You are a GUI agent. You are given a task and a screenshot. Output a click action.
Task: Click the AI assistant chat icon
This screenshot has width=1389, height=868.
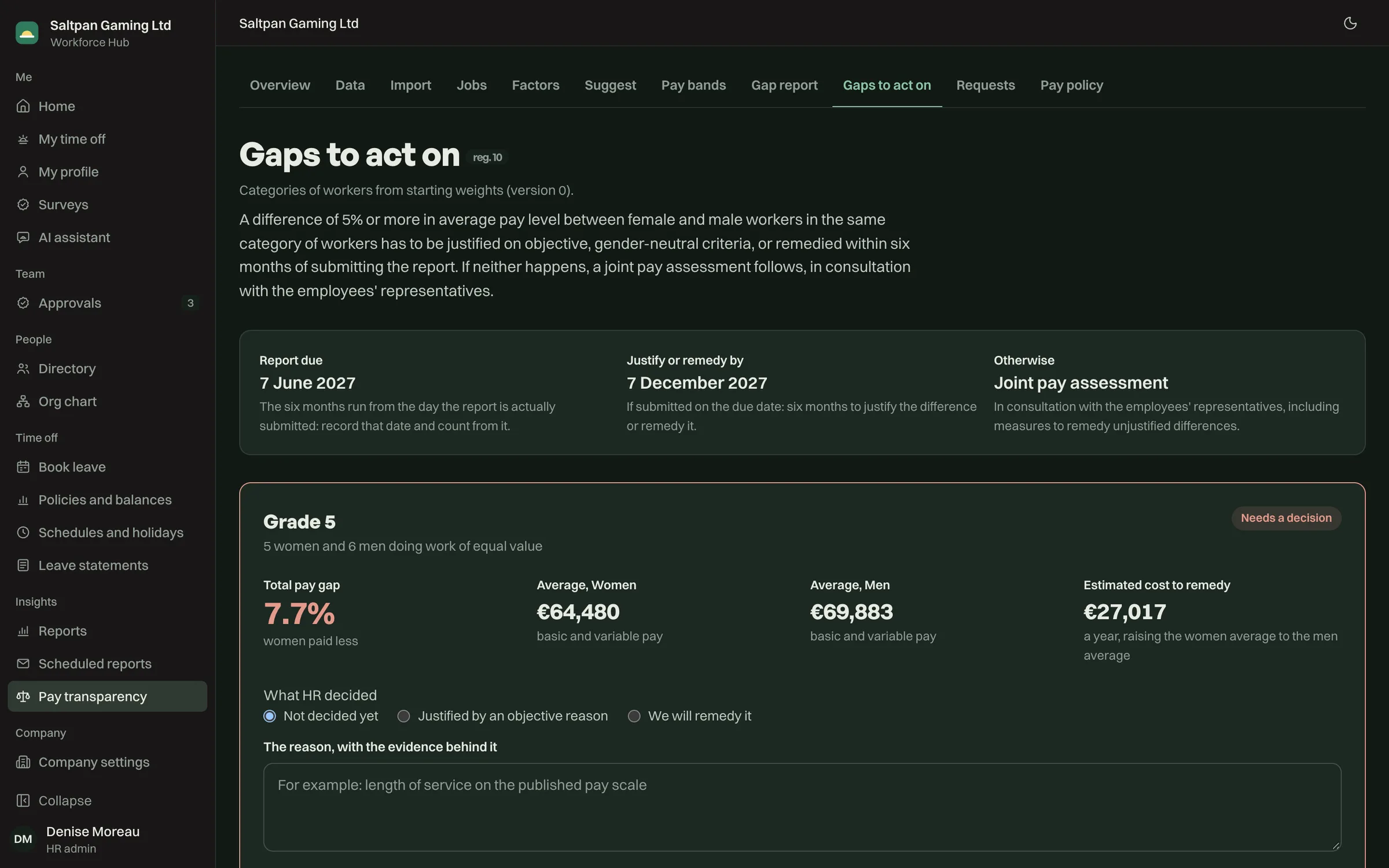pyautogui.click(x=23, y=238)
